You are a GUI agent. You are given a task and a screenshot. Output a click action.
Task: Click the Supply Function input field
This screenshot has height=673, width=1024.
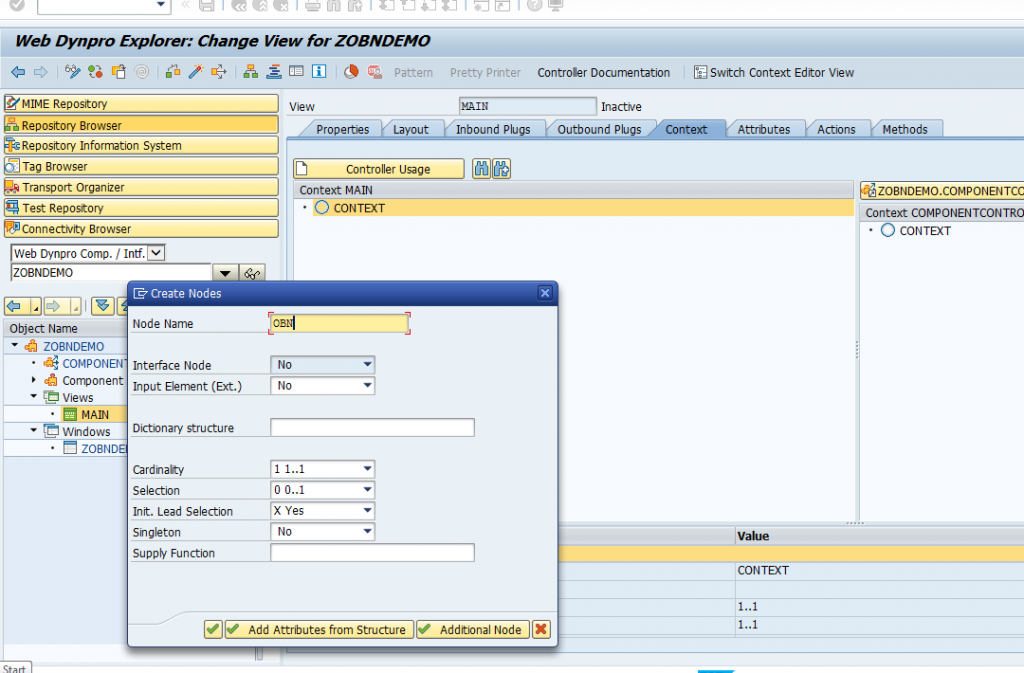coord(372,553)
